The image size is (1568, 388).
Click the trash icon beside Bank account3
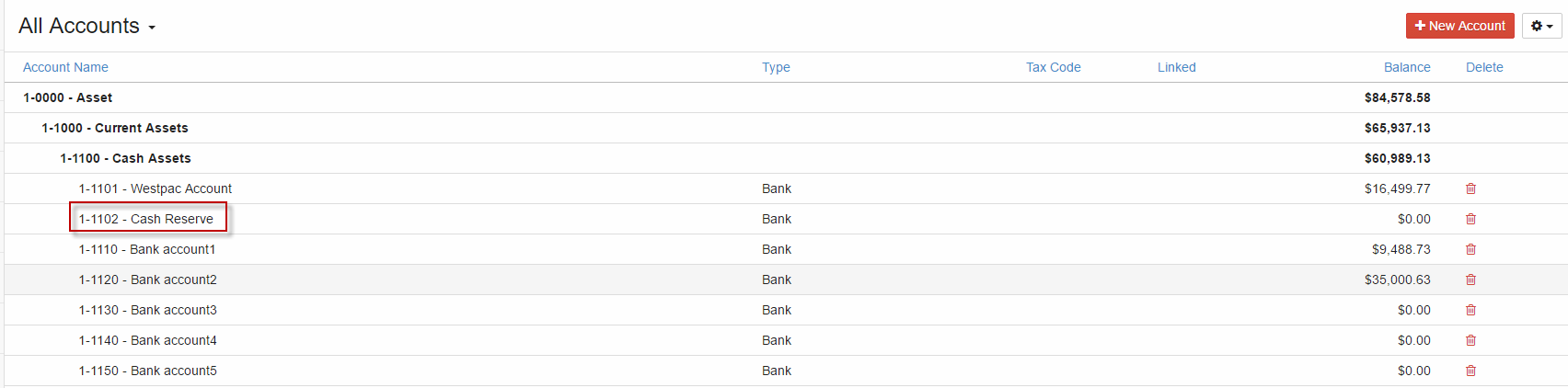[x=1470, y=310]
